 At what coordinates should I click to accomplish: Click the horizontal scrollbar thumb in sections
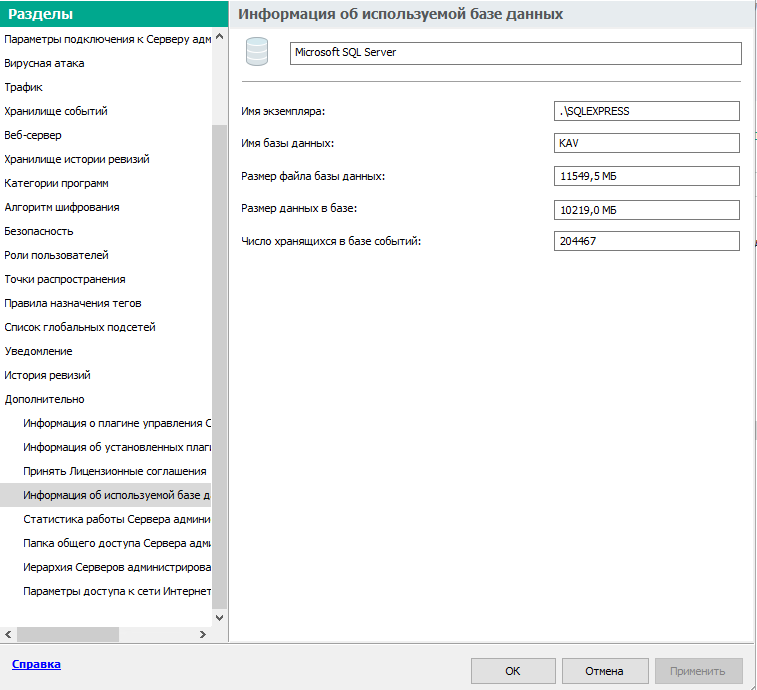click(68, 634)
